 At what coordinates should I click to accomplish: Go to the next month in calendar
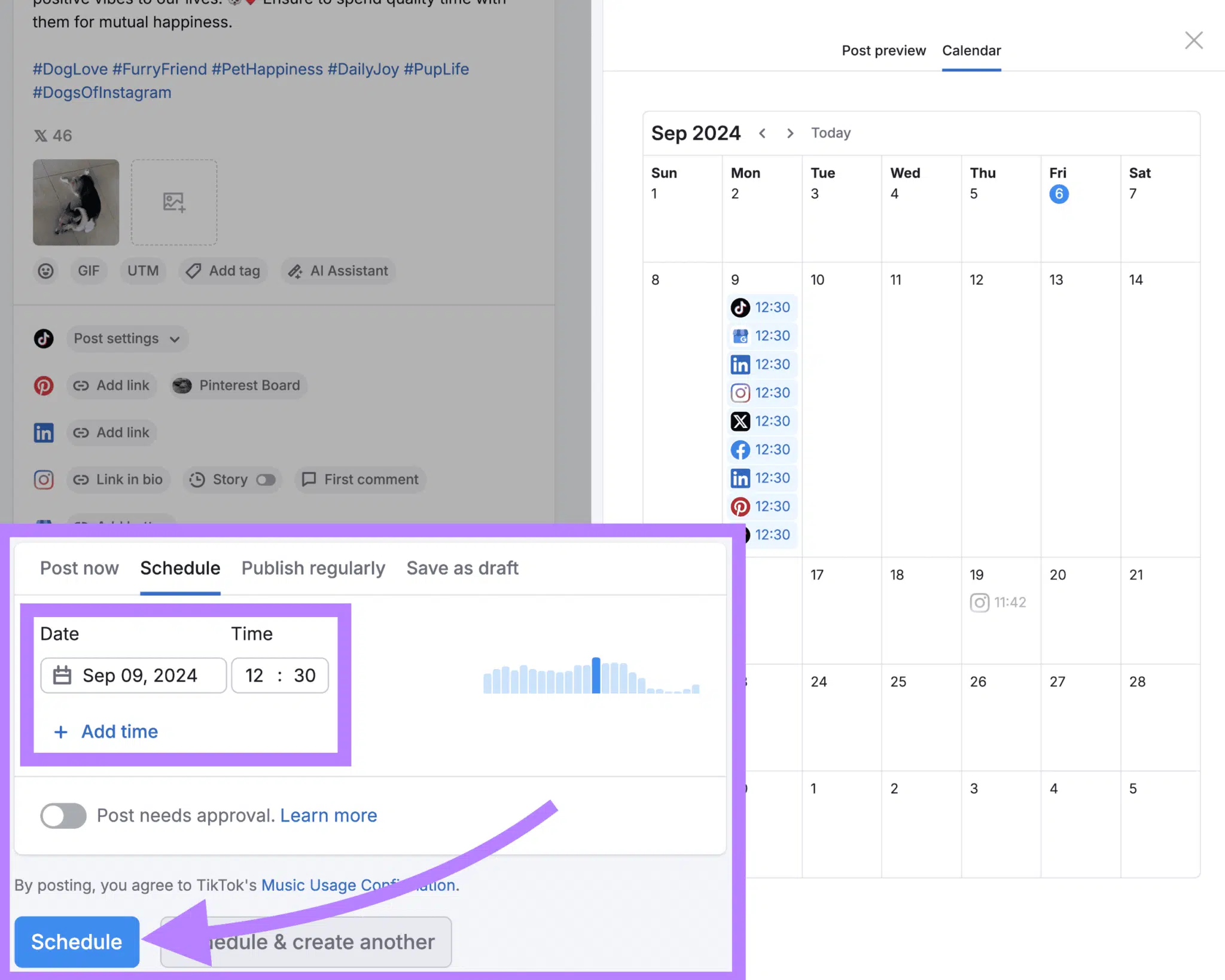(x=790, y=133)
